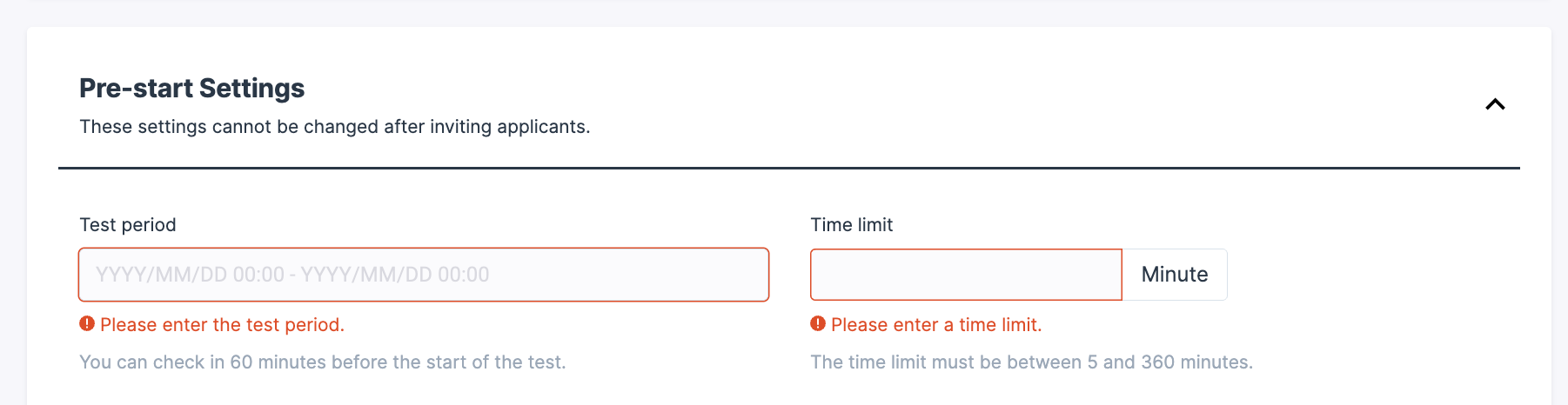Click the 5 to 360 minutes hint text

(1031, 362)
